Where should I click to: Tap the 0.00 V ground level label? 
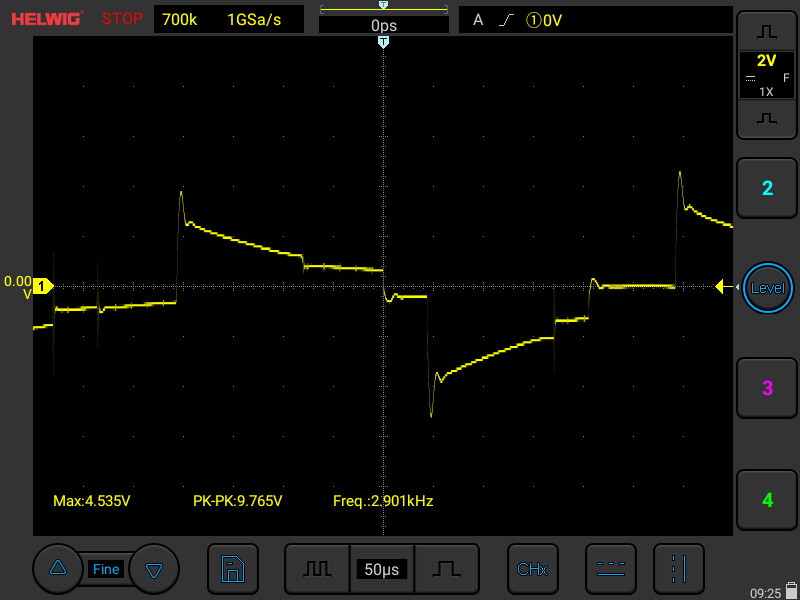click(x=18, y=287)
